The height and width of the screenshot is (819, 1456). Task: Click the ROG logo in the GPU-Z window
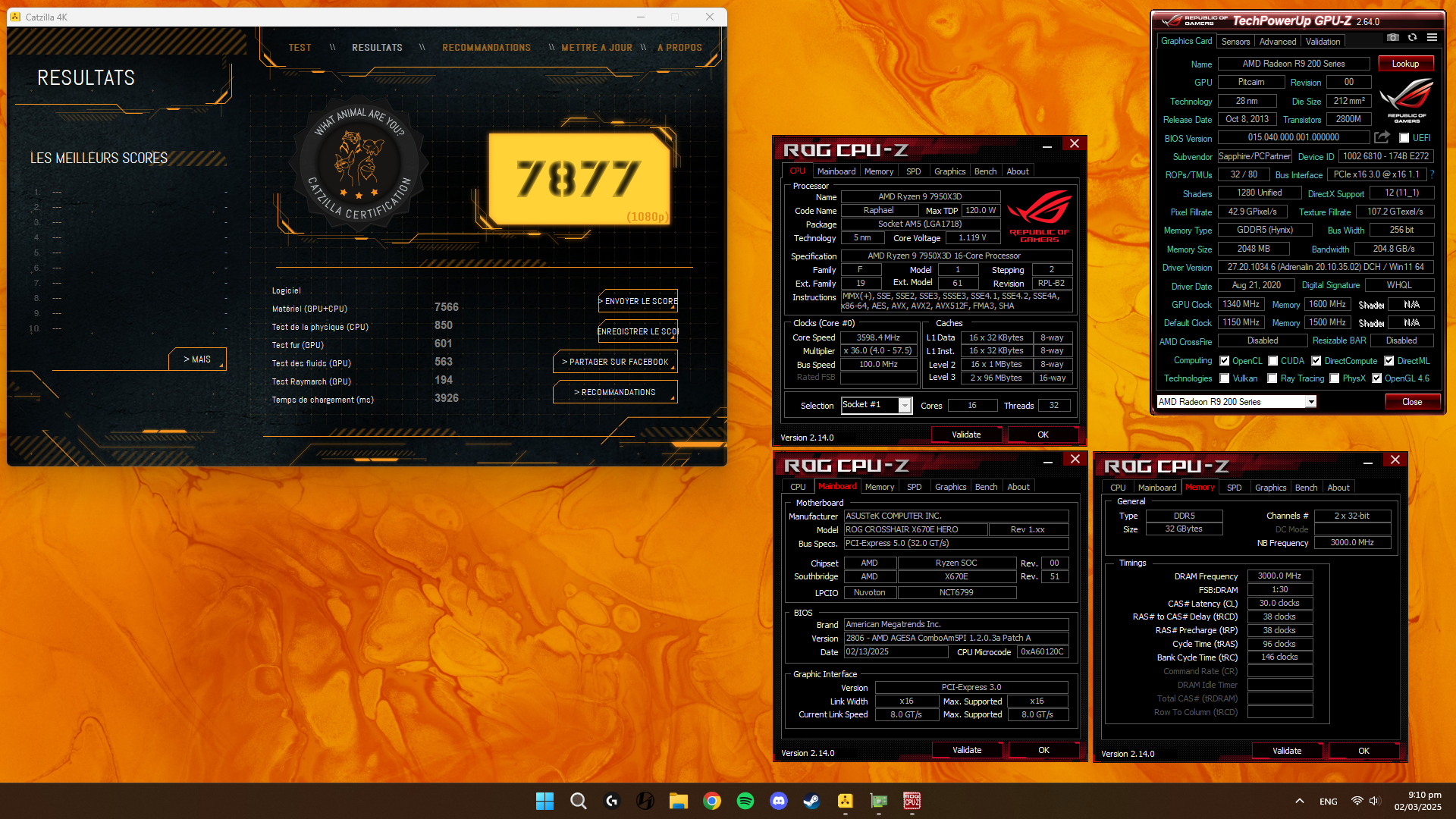(1406, 101)
